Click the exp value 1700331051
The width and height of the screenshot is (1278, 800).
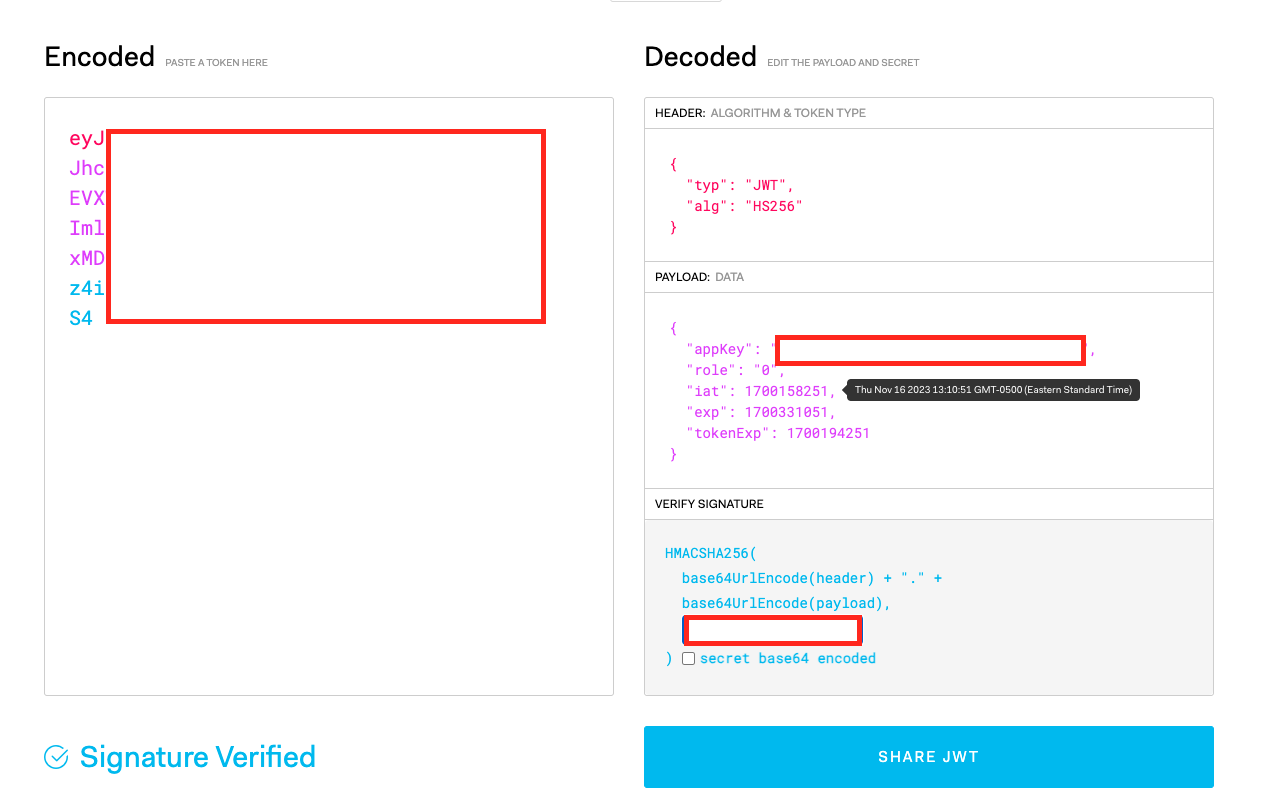pyautogui.click(x=786, y=412)
